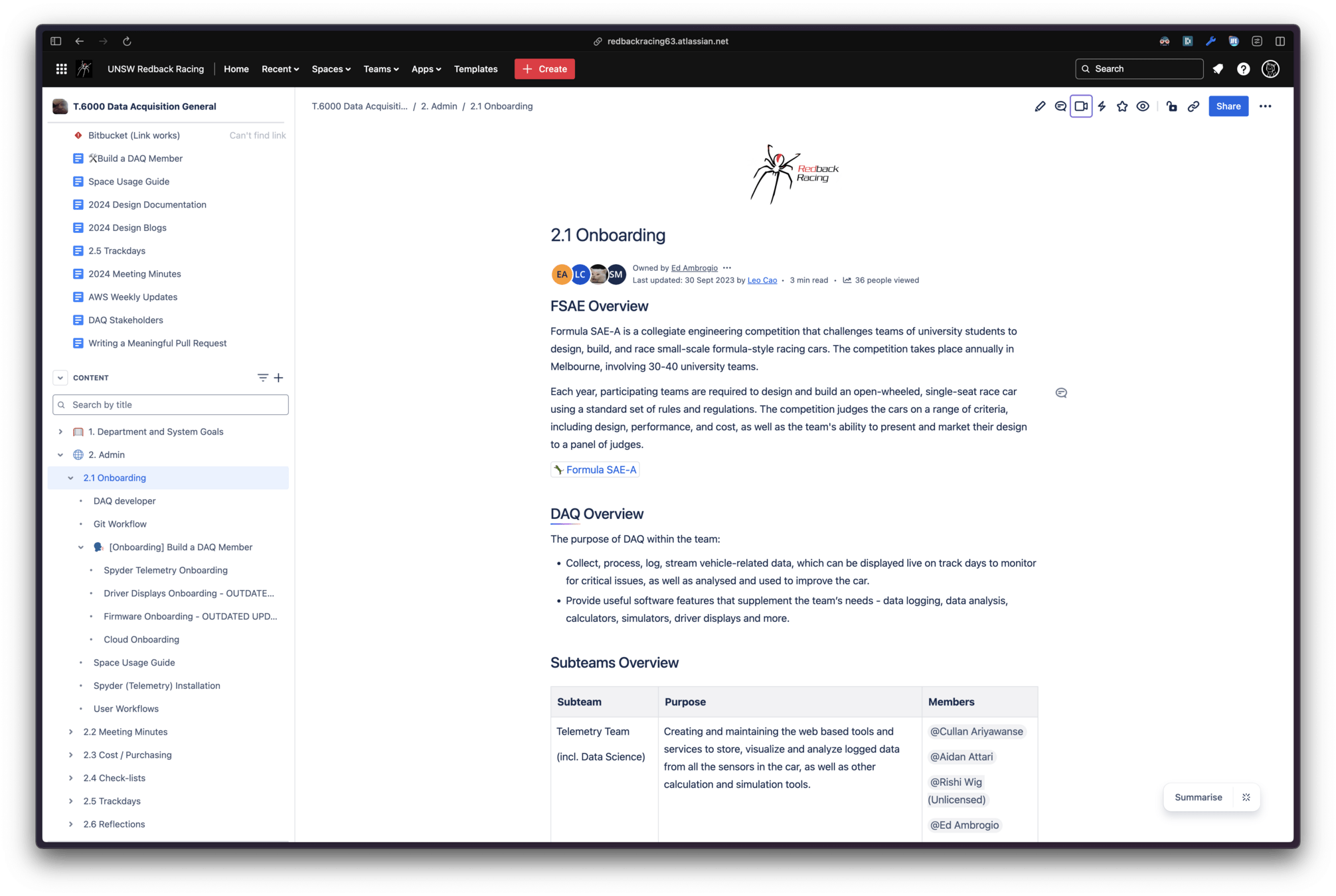
Task: Toggle the watch page eye icon
Action: 1143,106
